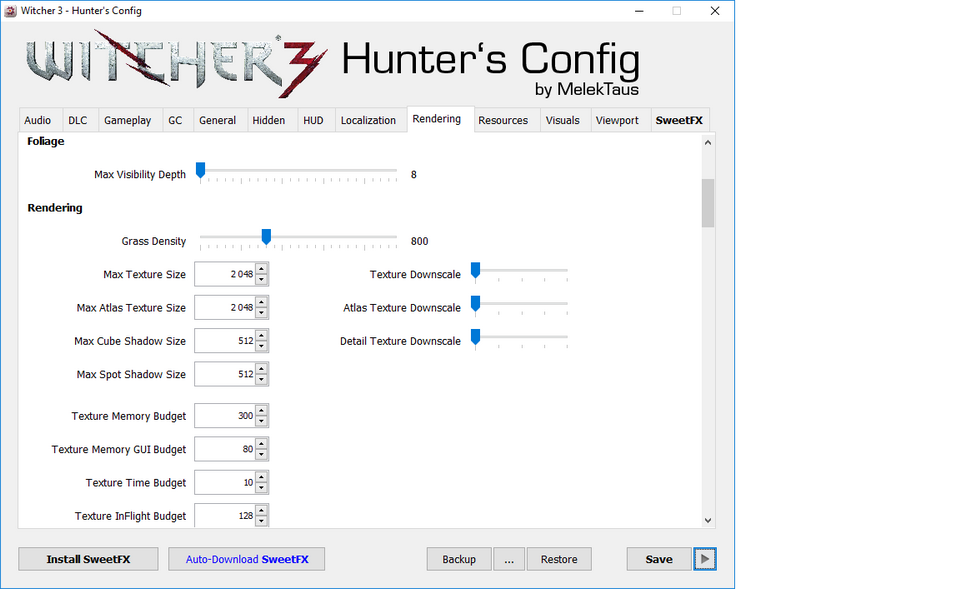Click the Max Atlas Texture Size field

pos(225,307)
